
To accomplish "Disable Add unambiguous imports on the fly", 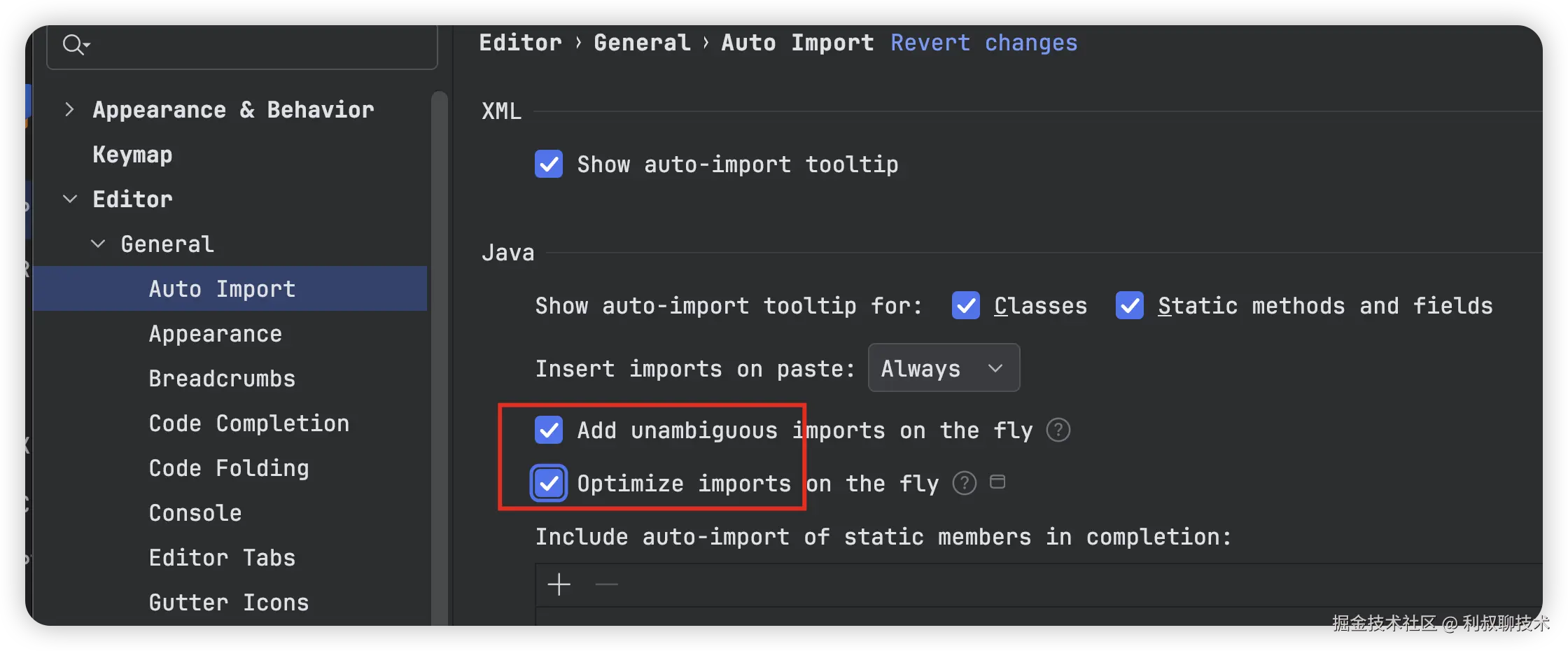I will [x=549, y=430].
